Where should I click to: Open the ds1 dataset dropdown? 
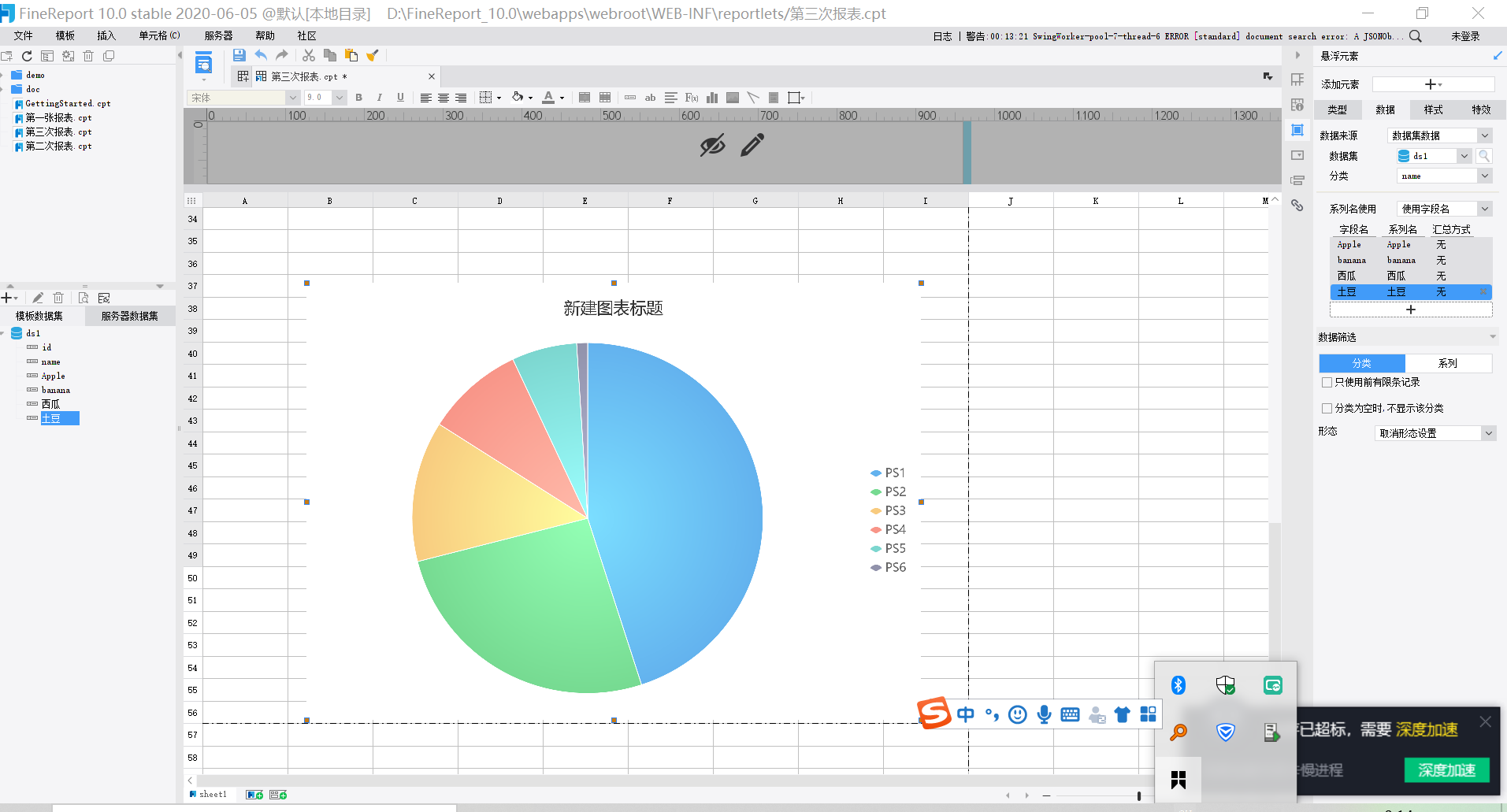[1464, 155]
